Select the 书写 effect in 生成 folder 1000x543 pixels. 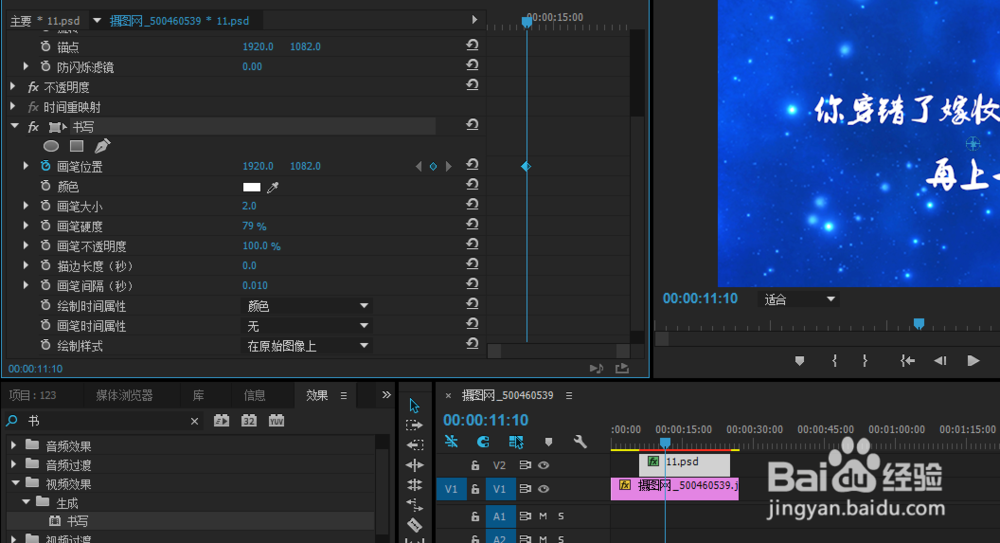coord(78,521)
